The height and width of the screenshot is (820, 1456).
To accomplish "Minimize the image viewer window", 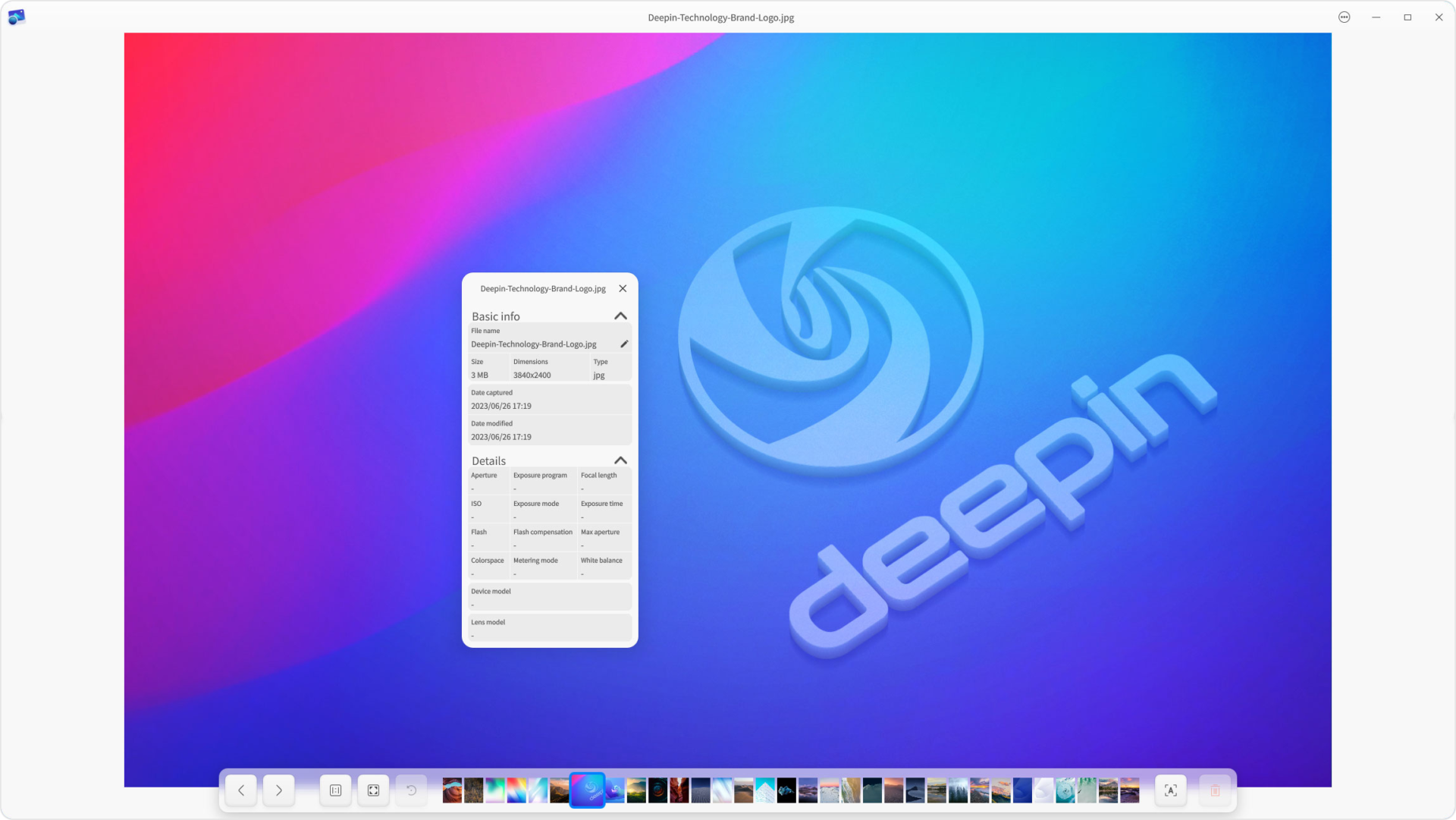I will coord(1376,17).
